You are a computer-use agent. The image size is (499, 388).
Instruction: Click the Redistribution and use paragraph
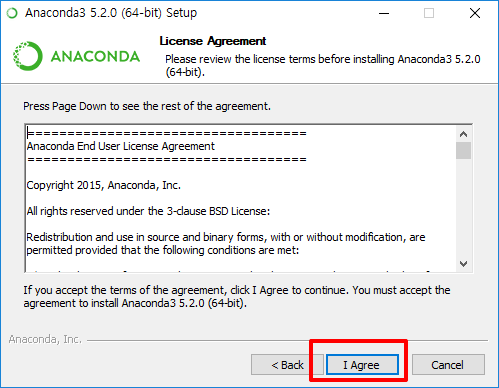coord(226,244)
